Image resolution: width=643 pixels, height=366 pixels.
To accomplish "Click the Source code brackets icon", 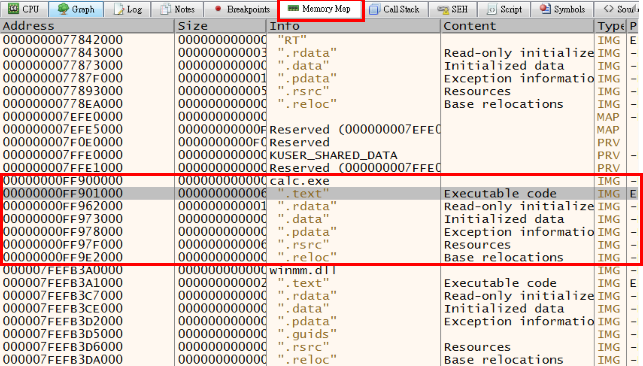I will pos(609,9).
